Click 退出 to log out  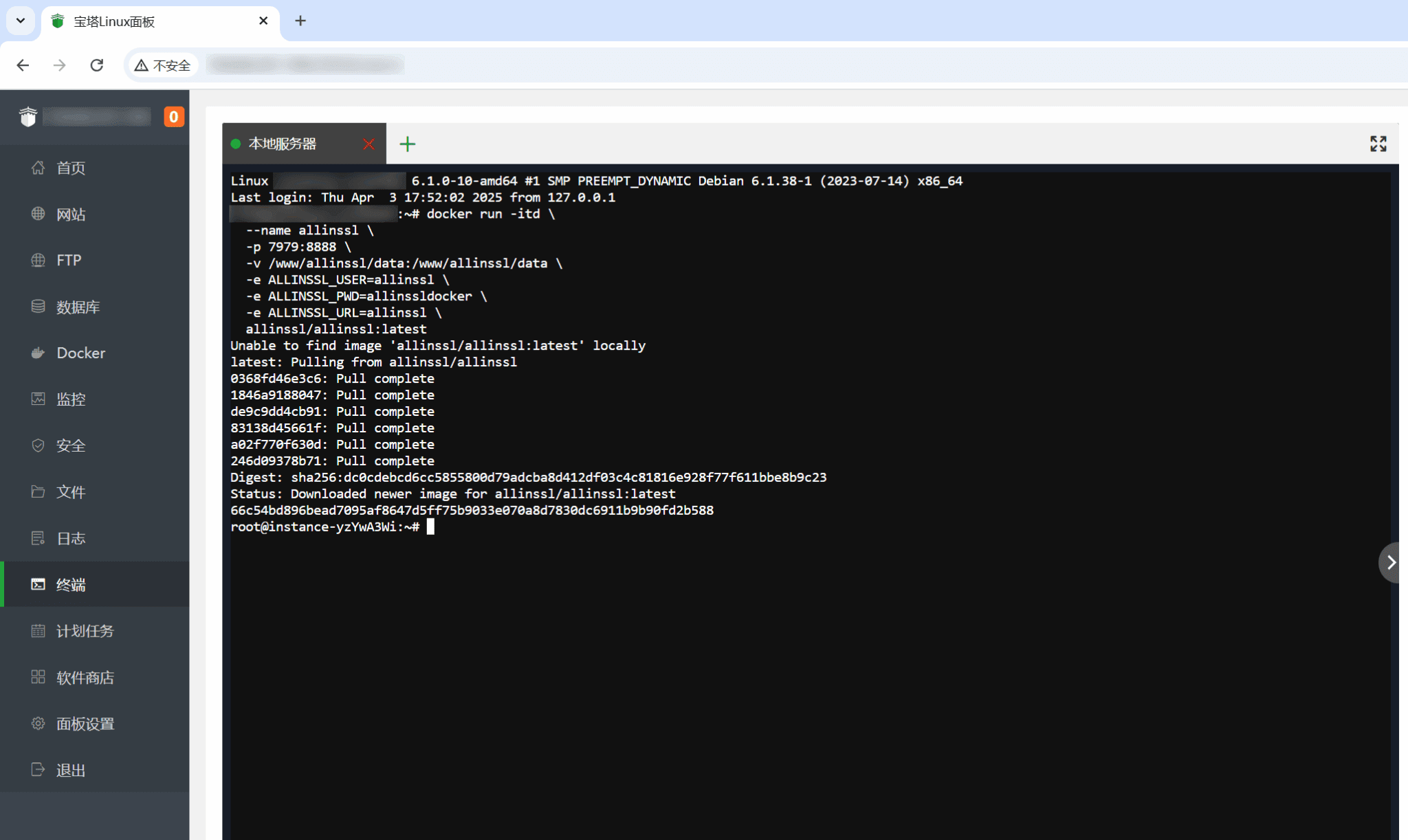coord(70,771)
